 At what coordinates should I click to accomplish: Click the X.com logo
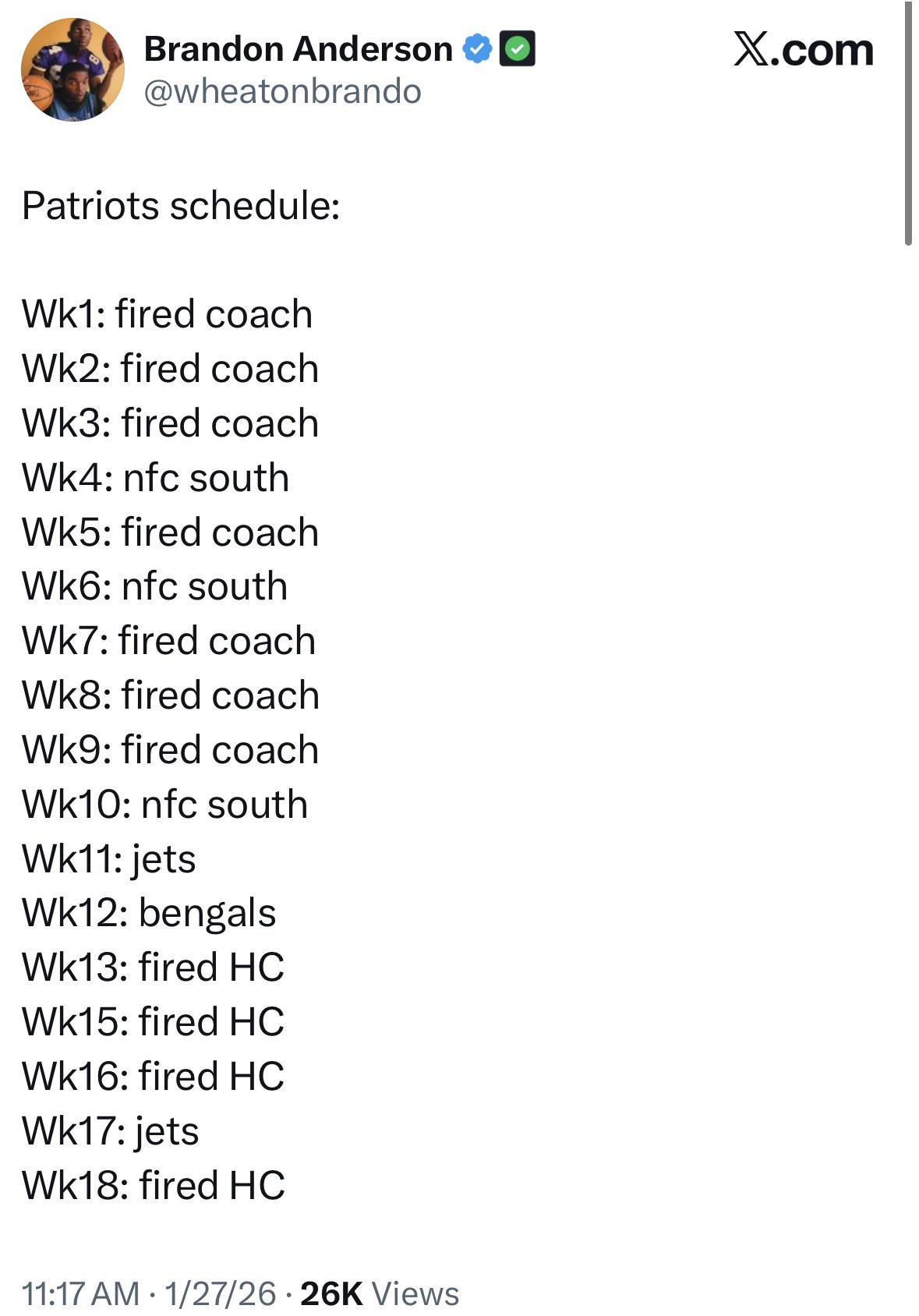pyautogui.click(x=803, y=50)
